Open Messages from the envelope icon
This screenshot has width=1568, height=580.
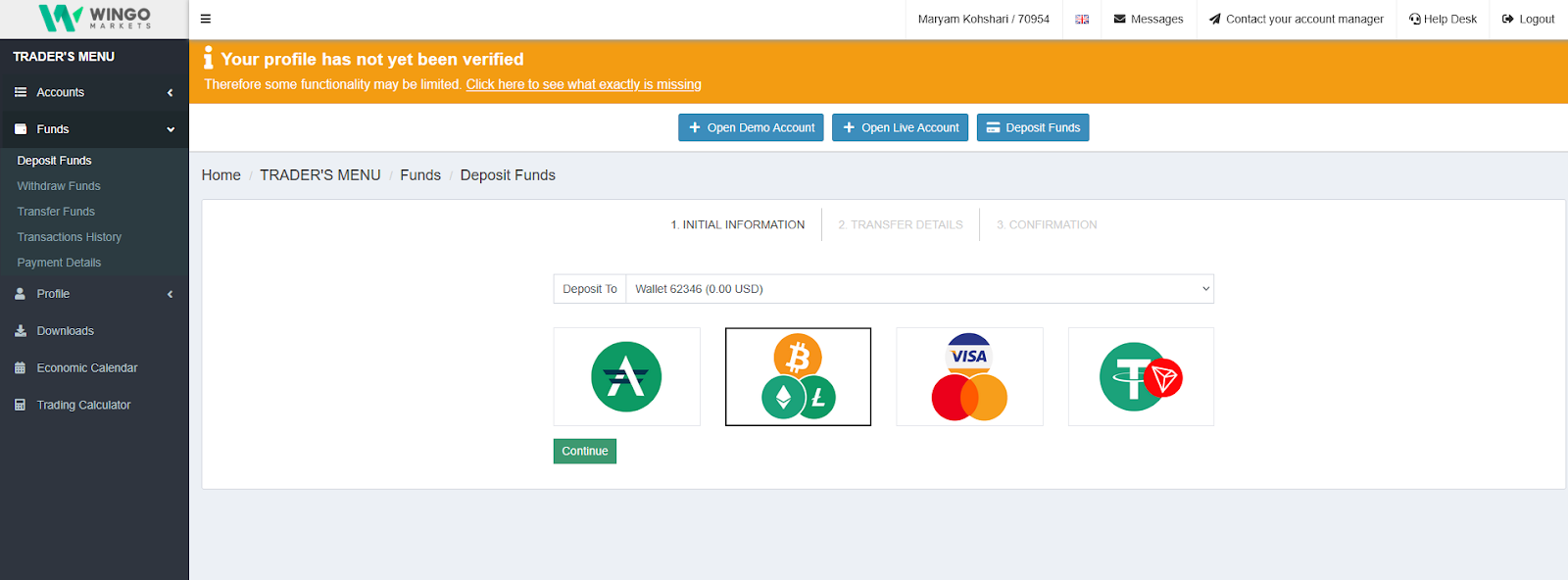pos(1148,20)
